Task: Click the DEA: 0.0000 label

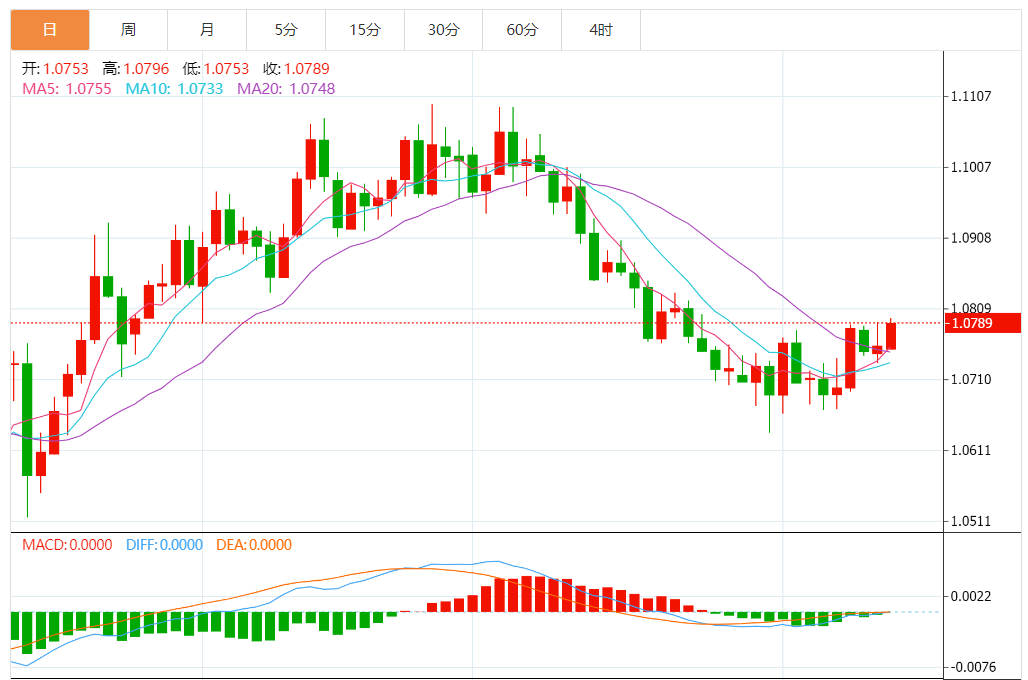Action: tap(254, 545)
